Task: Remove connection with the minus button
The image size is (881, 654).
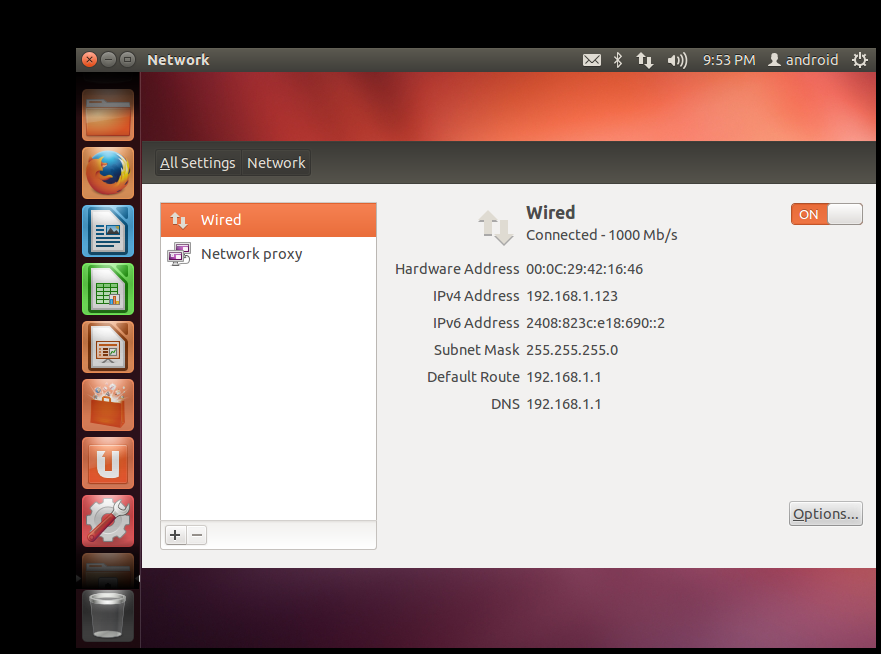Action: (x=197, y=535)
